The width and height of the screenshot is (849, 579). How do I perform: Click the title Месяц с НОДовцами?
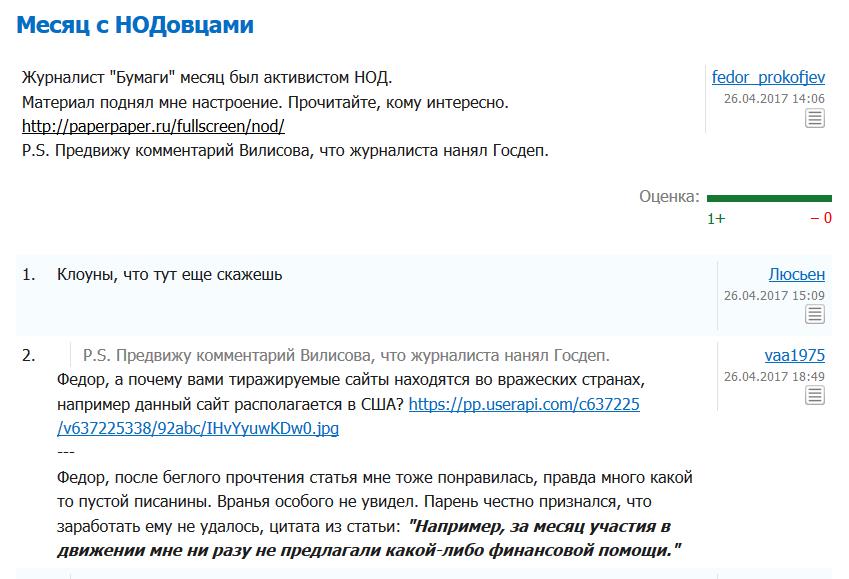[135, 25]
